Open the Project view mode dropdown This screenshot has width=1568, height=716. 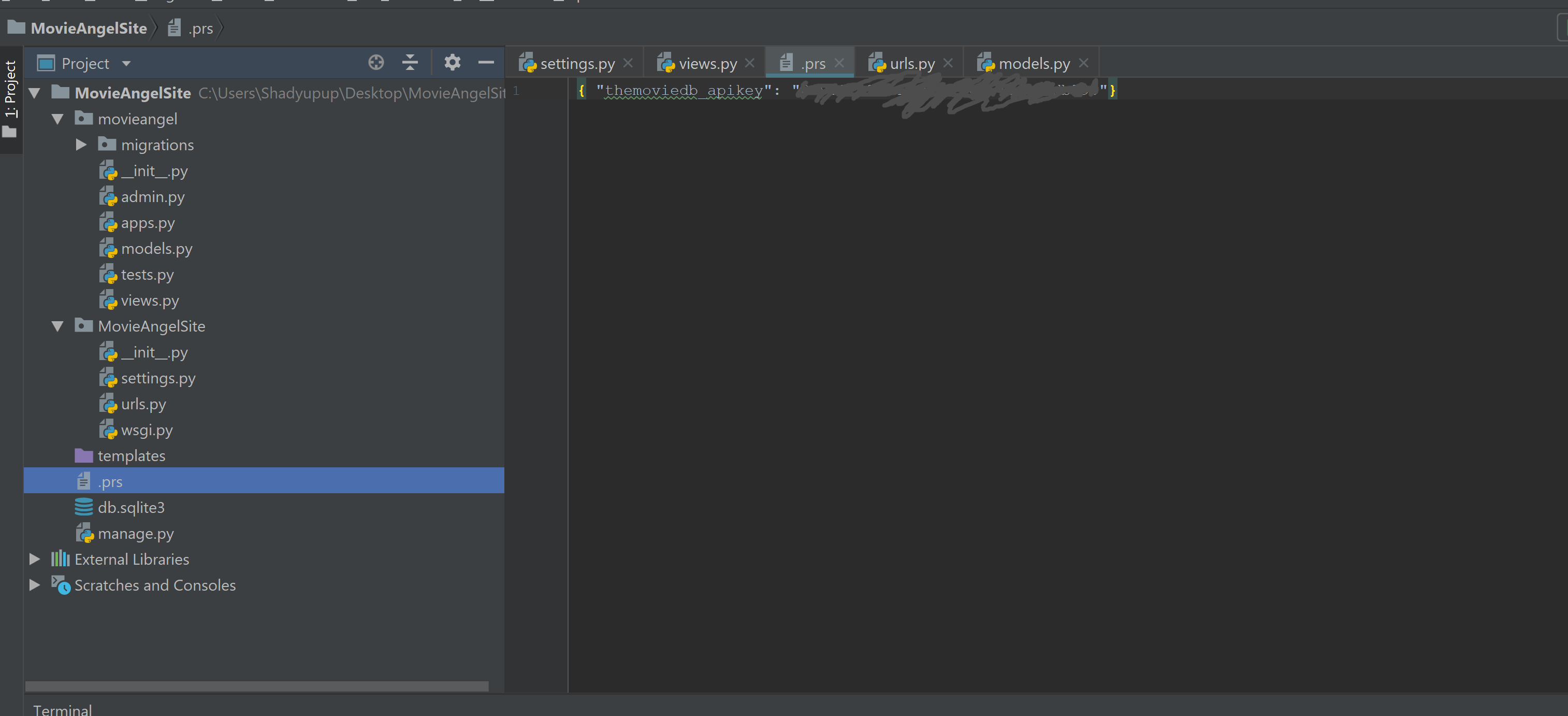click(x=126, y=63)
